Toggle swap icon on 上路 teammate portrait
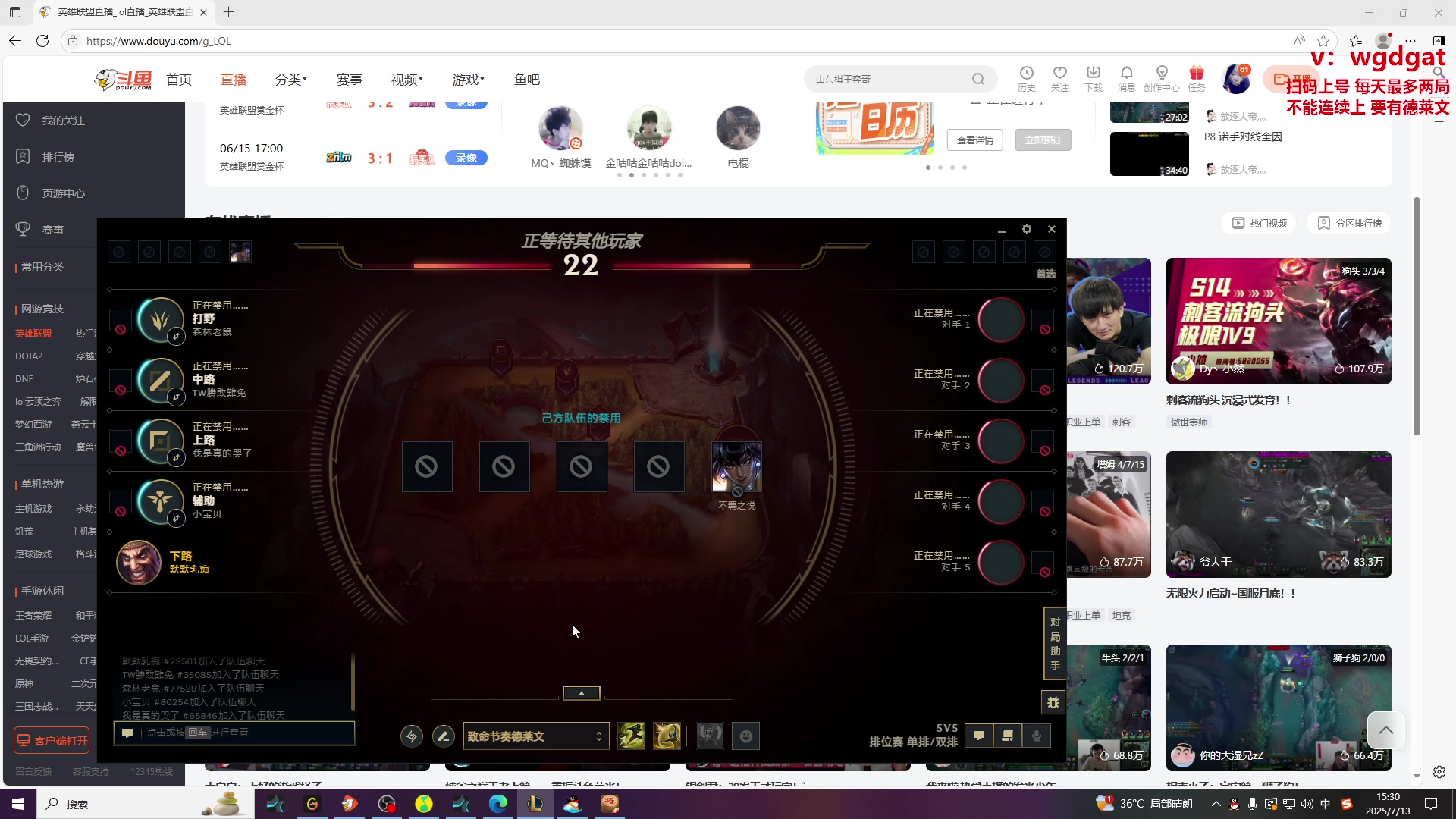 click(x=176, y=457)
